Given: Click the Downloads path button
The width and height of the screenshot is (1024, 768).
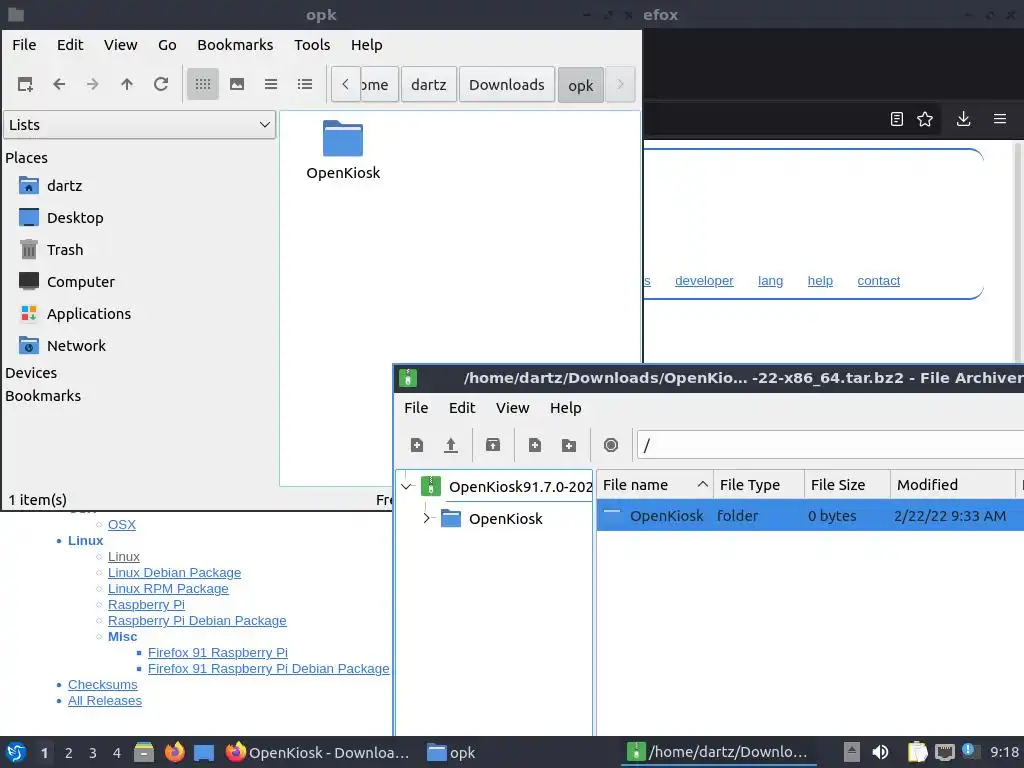Looking at the screenshot, I should click(x=507, y=84).
